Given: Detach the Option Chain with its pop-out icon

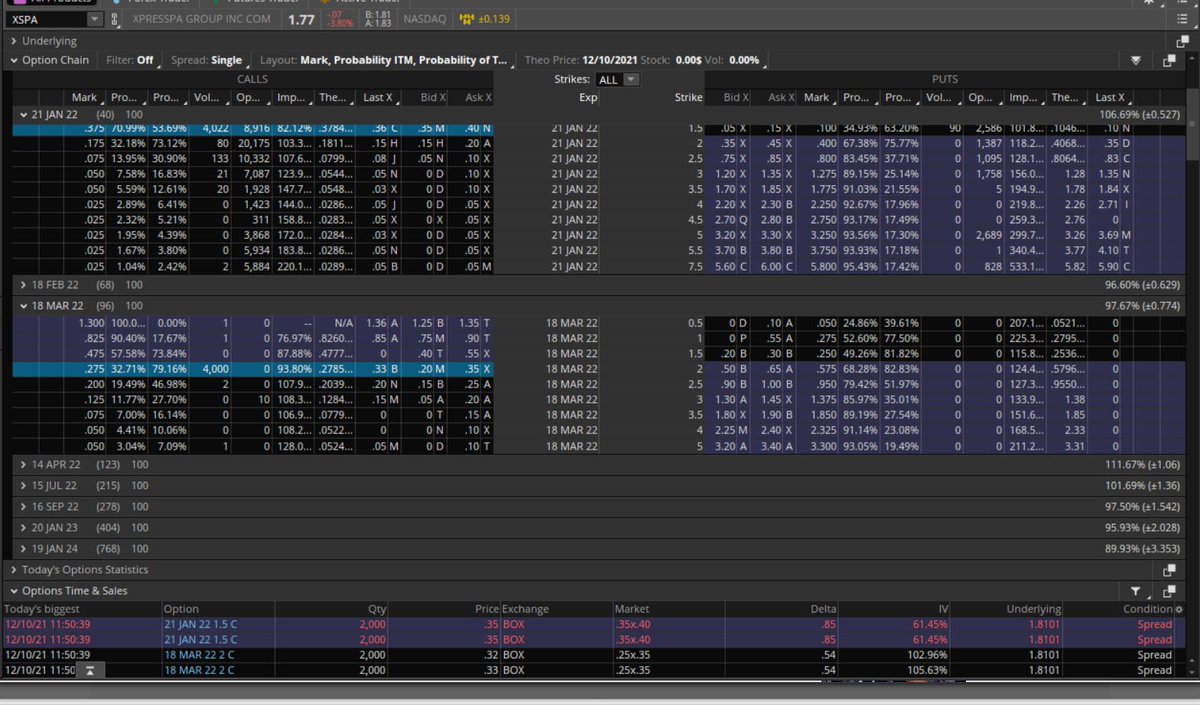Looking at the screenshot, I should (x=1169, y=60).
